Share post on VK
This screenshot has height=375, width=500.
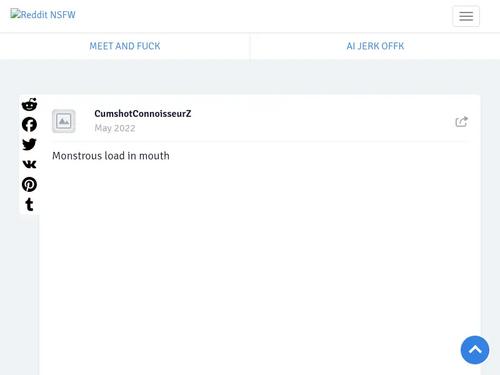[29, 164]
